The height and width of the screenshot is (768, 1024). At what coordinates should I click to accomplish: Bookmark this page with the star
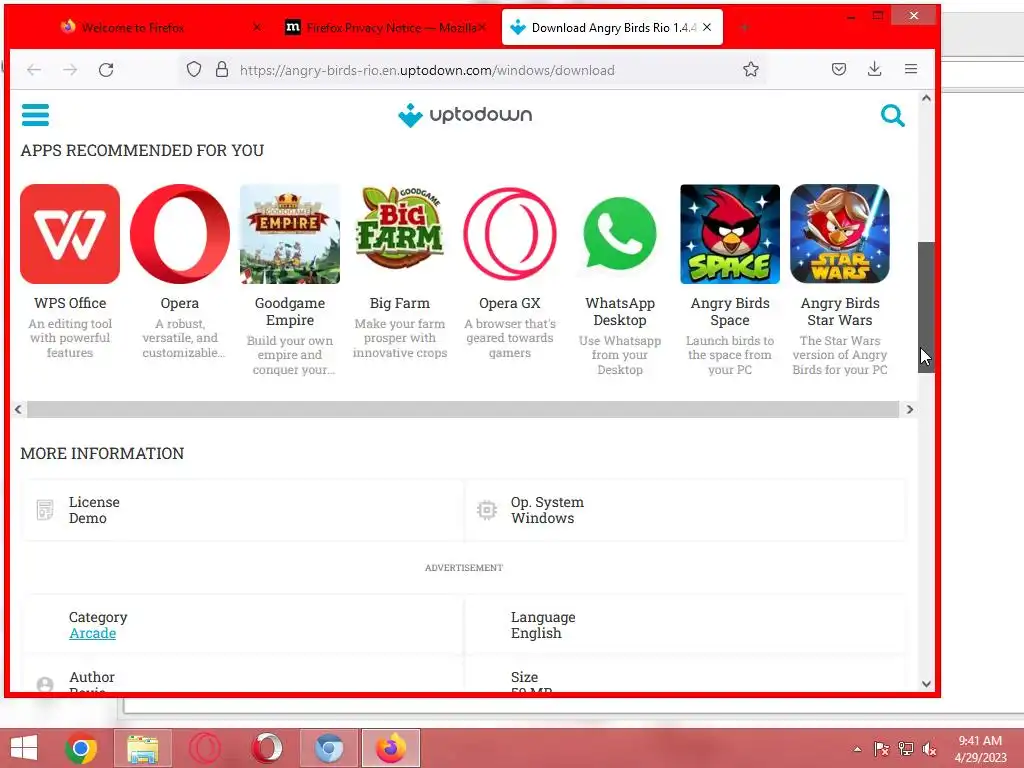coord(751,69)
